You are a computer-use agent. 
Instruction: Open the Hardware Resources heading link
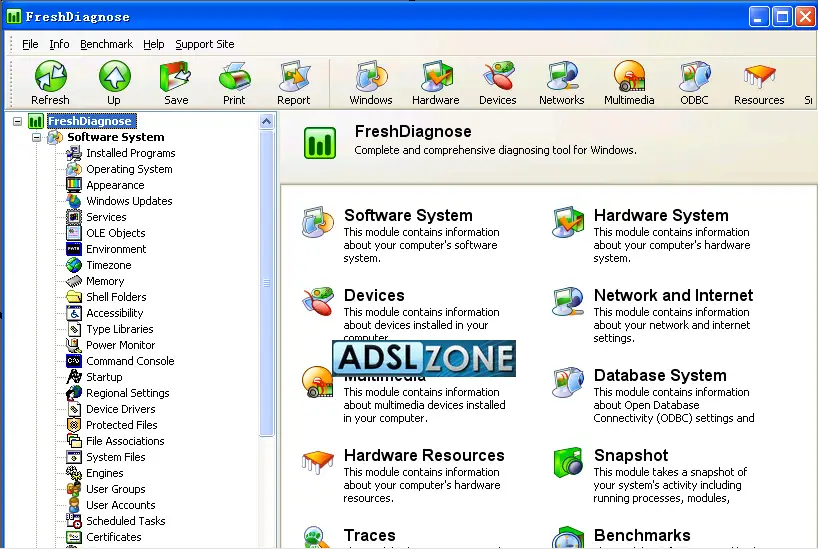pos(424,455)
